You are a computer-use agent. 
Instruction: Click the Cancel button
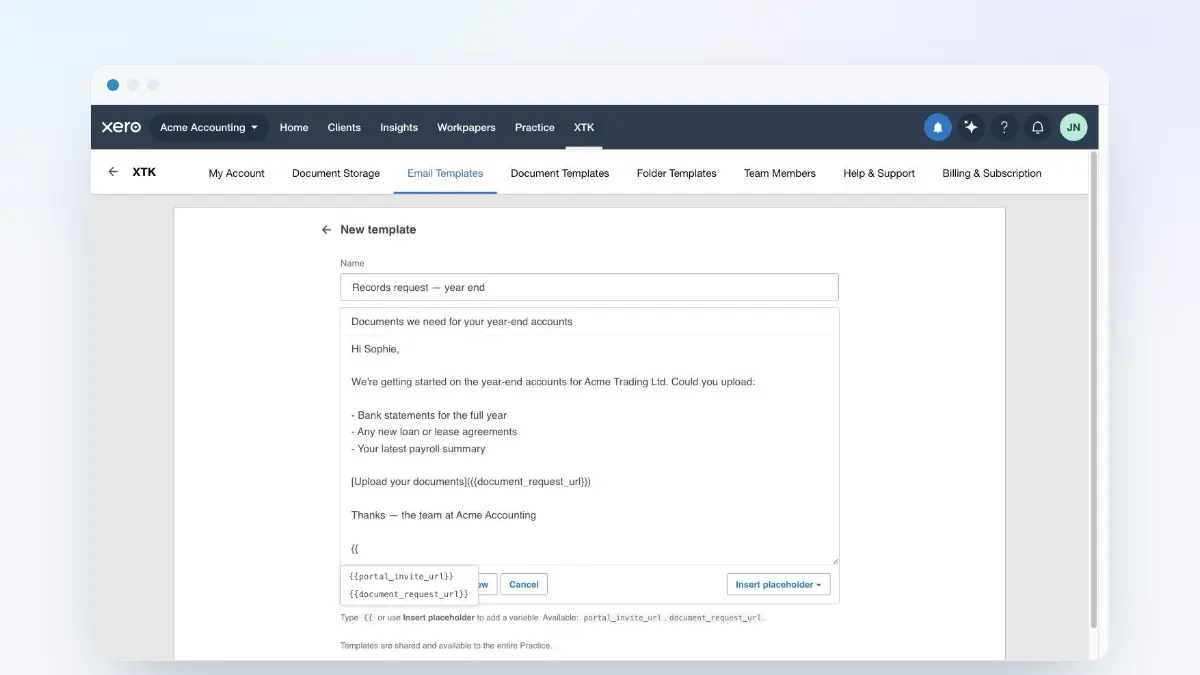click(524, 584)
